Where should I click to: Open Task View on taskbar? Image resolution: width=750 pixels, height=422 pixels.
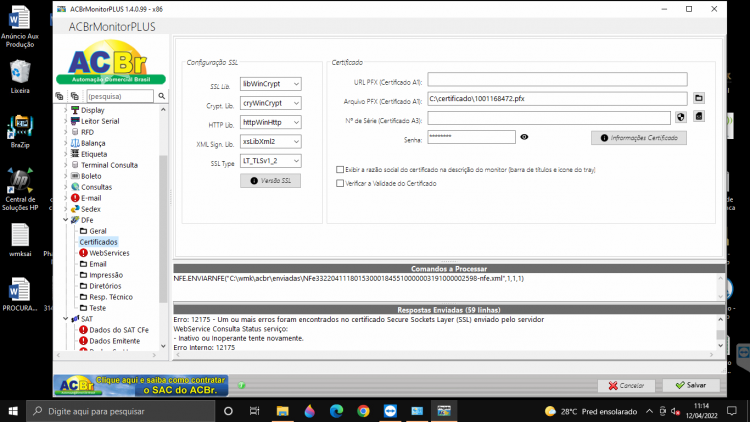click(254, 411)
